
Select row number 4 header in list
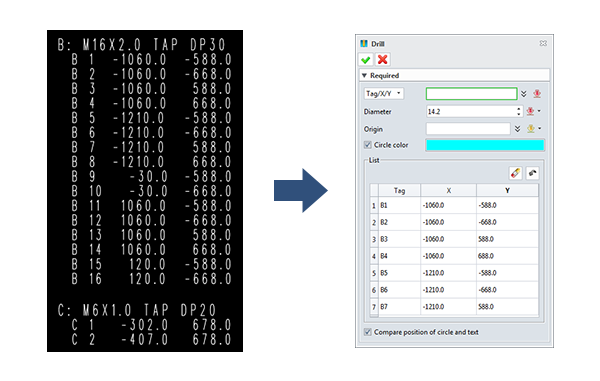click(374, 256)
